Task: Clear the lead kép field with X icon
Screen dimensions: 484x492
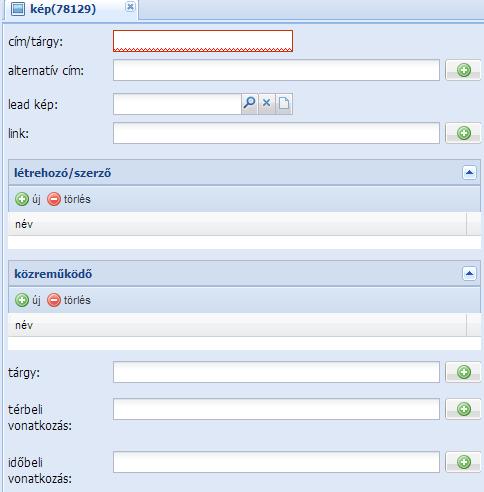Action: click(x=267, y=104)
